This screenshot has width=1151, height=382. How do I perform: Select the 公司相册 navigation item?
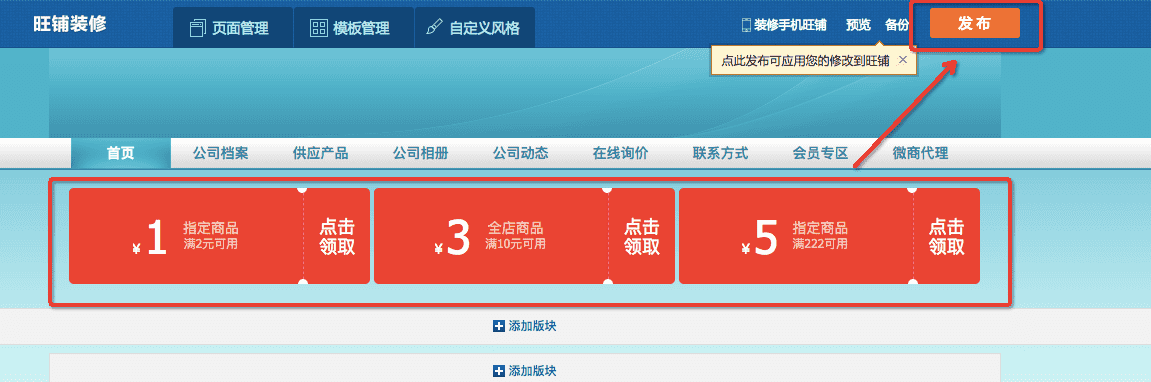(421, 154)
